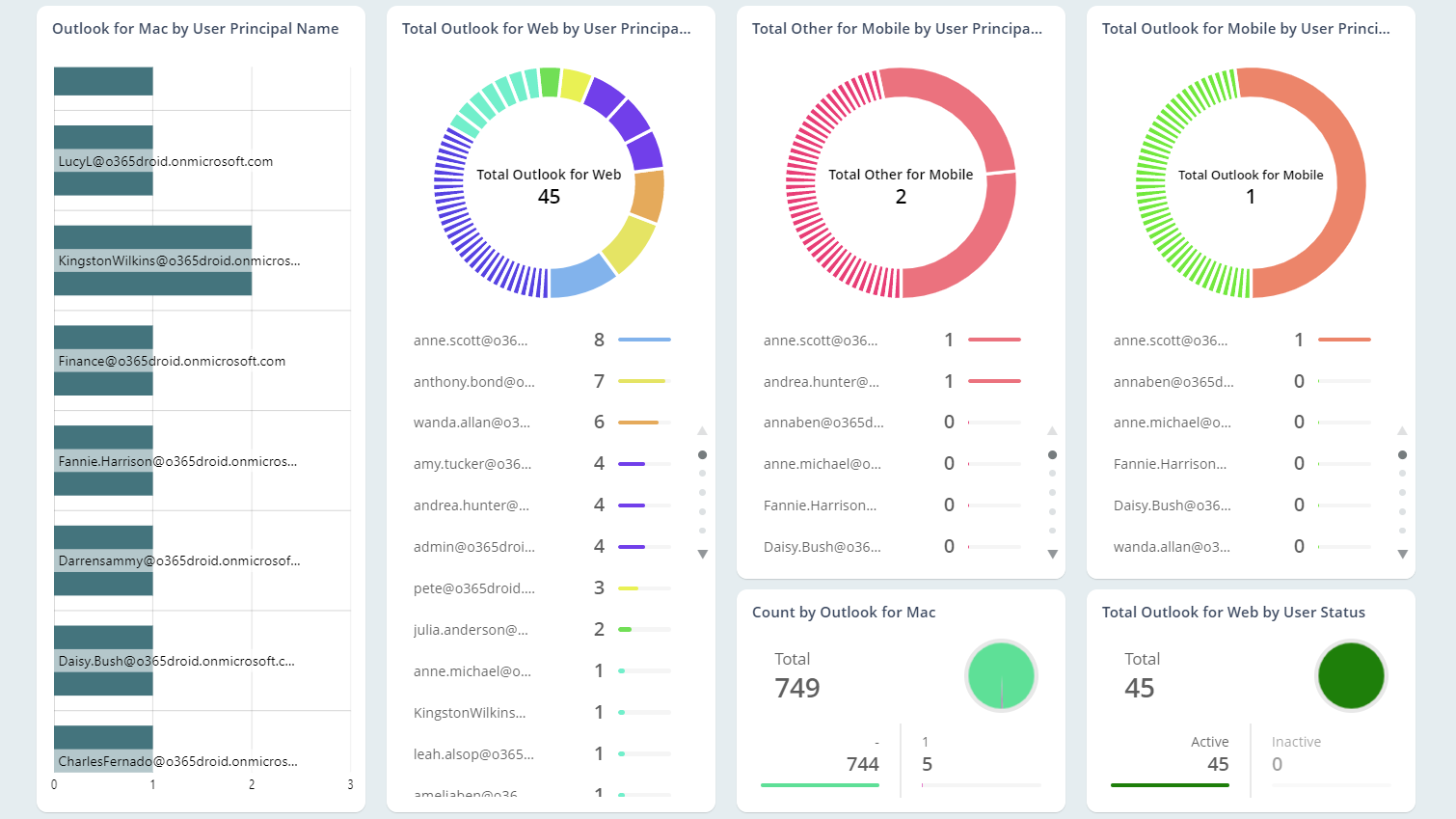This screenshot has height=819, width=1456.
Task: Click down arrow in Other for Mobile legend
Action: (1052, 554)
